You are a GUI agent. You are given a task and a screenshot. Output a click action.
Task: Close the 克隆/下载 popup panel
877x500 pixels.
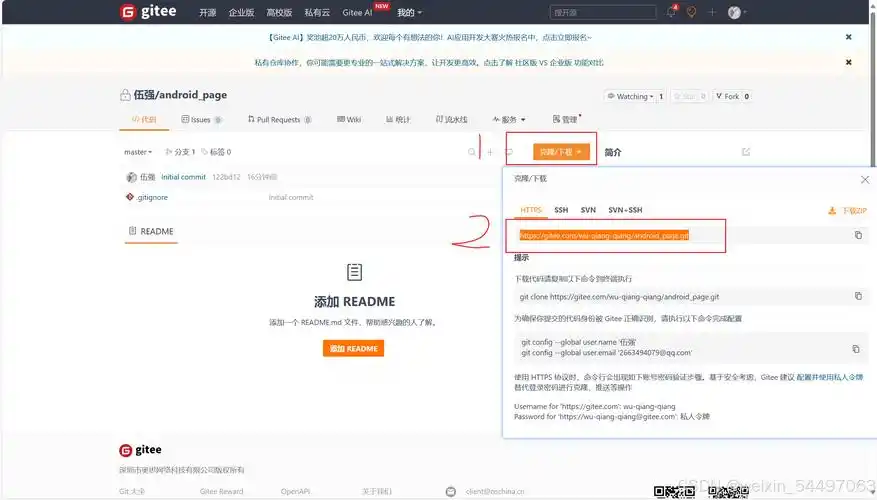[865, 180]
